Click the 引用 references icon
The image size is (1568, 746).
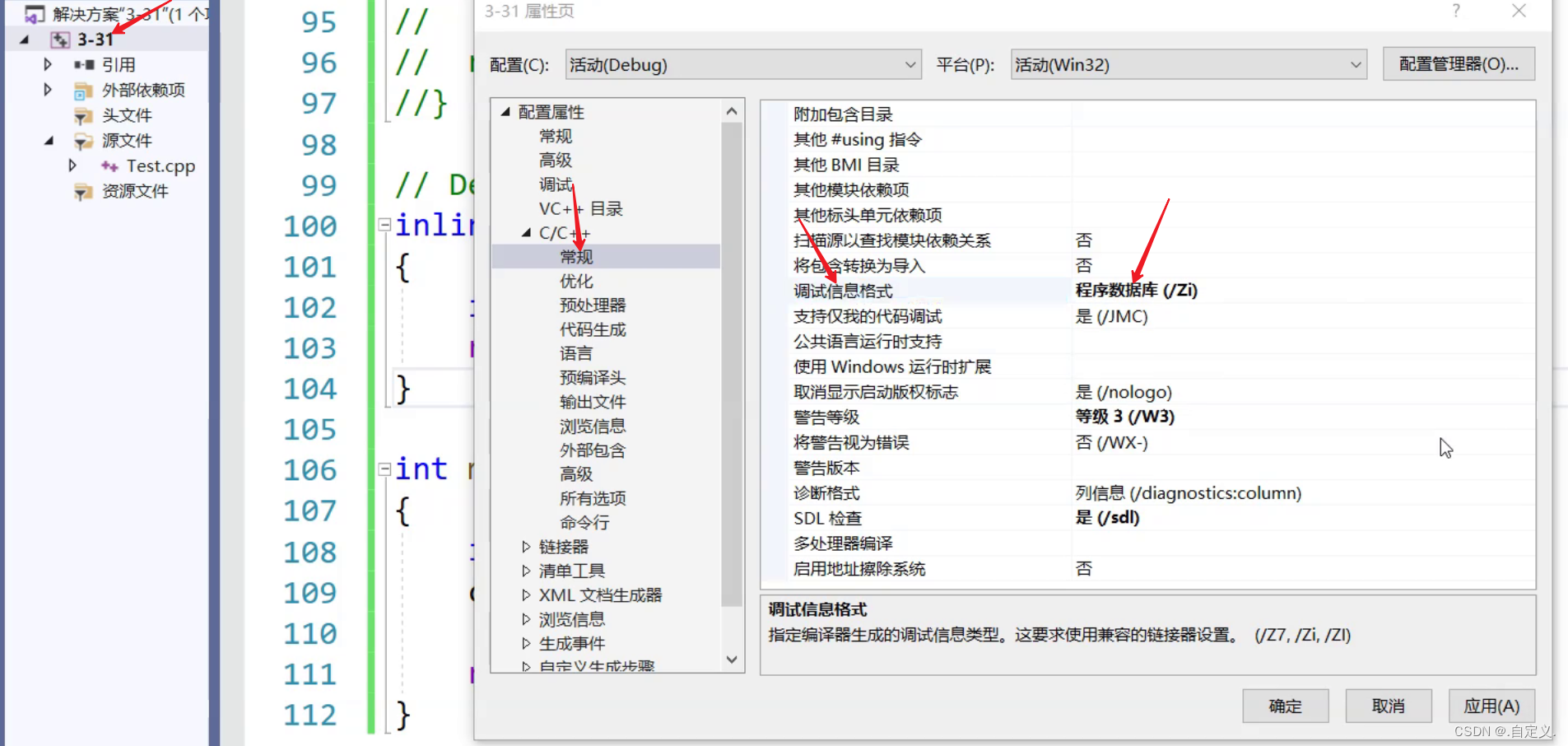click(84, 64)
